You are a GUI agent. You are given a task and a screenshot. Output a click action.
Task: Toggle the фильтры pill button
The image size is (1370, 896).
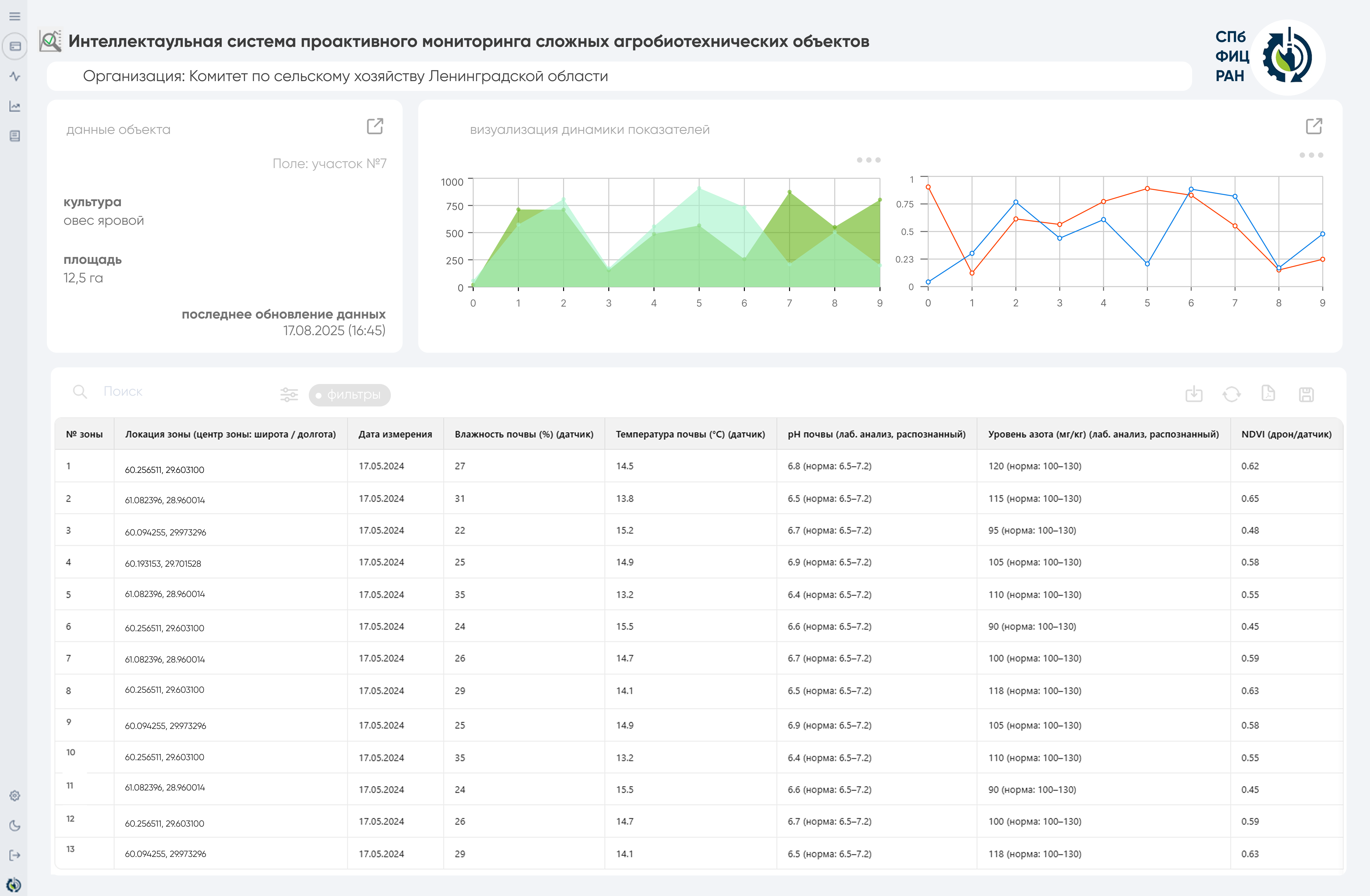(x=349, y=395)
